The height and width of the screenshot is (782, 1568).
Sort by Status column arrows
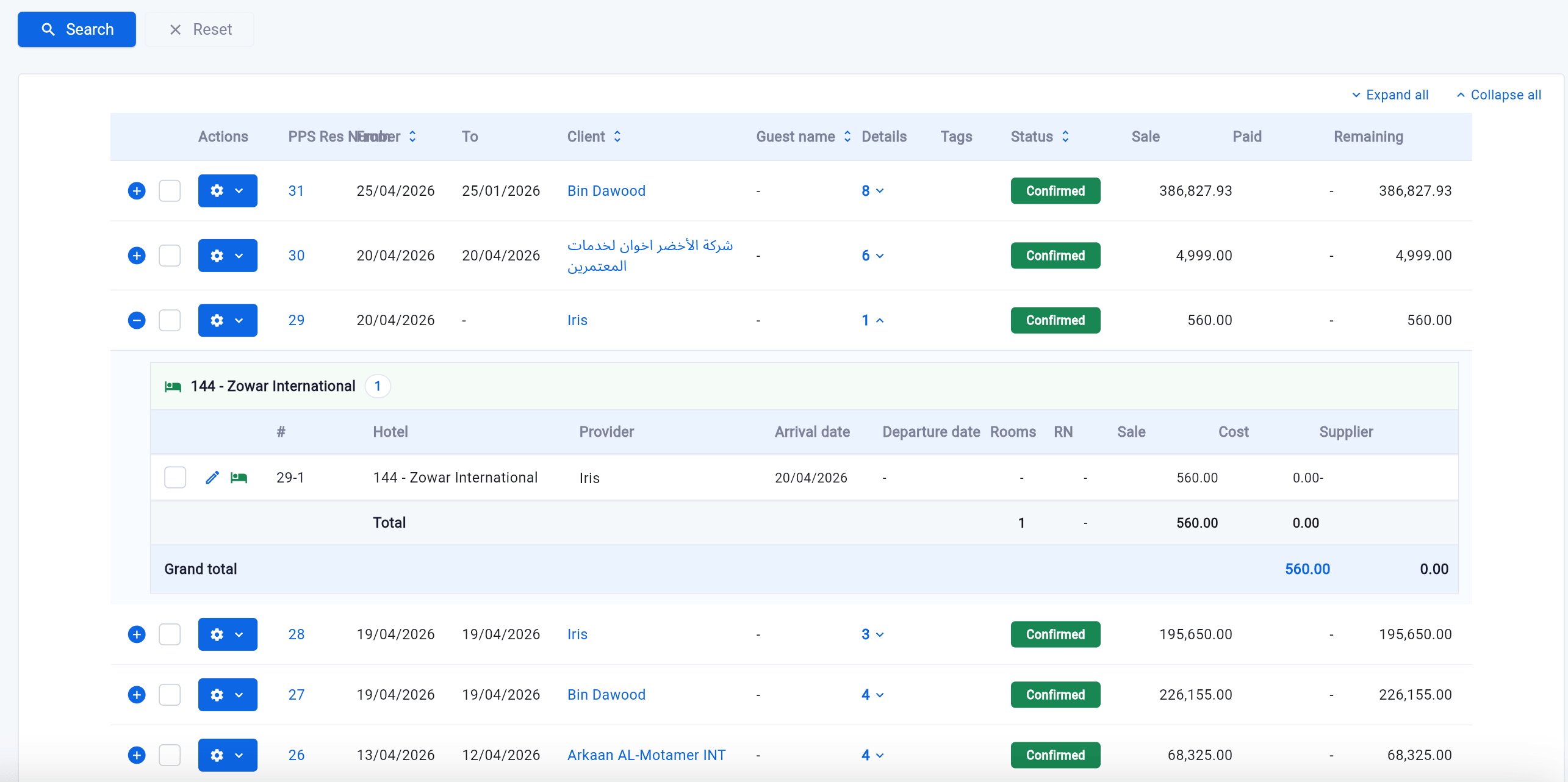click(x=1065, y=137)
